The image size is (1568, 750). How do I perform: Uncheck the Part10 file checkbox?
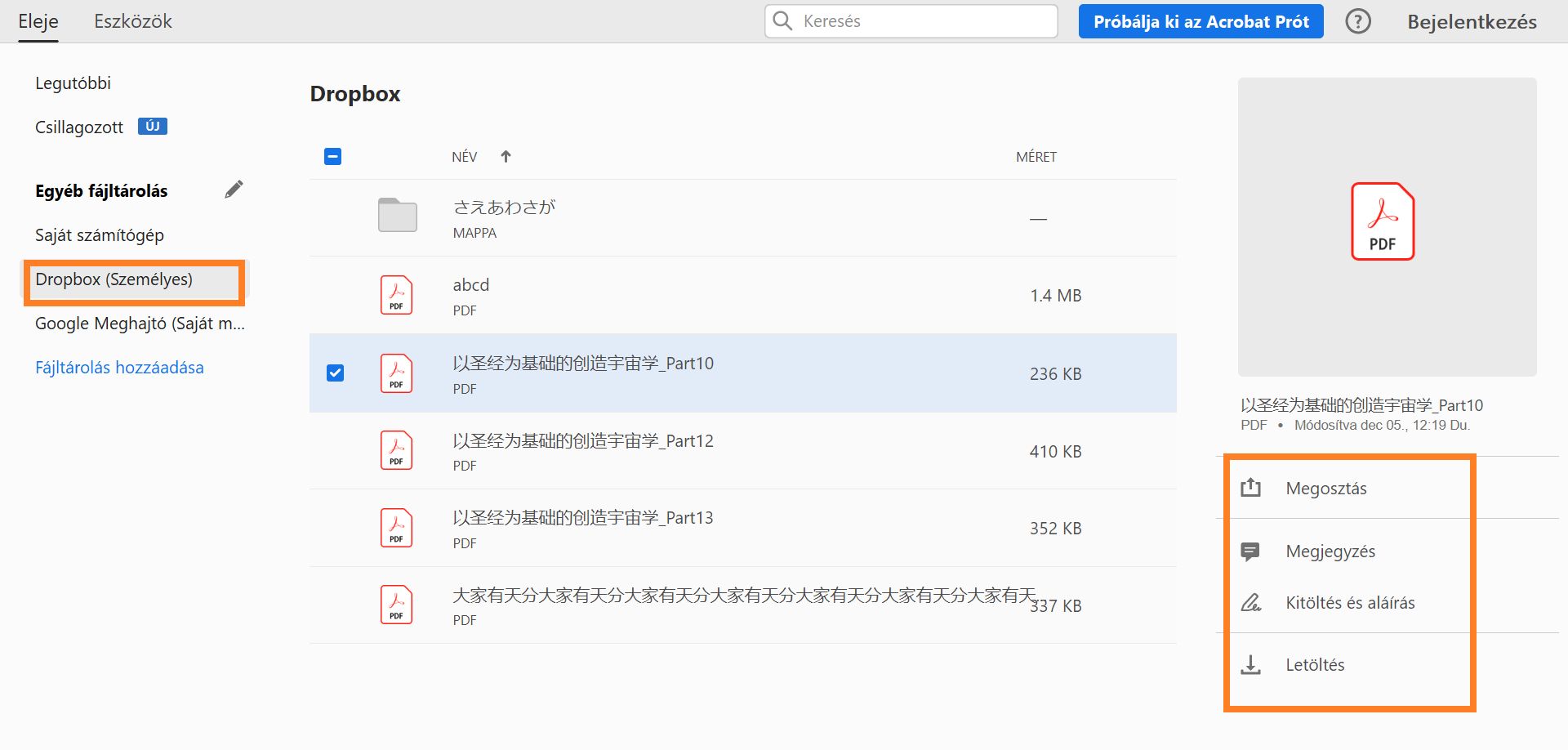[x=335, y=373]
